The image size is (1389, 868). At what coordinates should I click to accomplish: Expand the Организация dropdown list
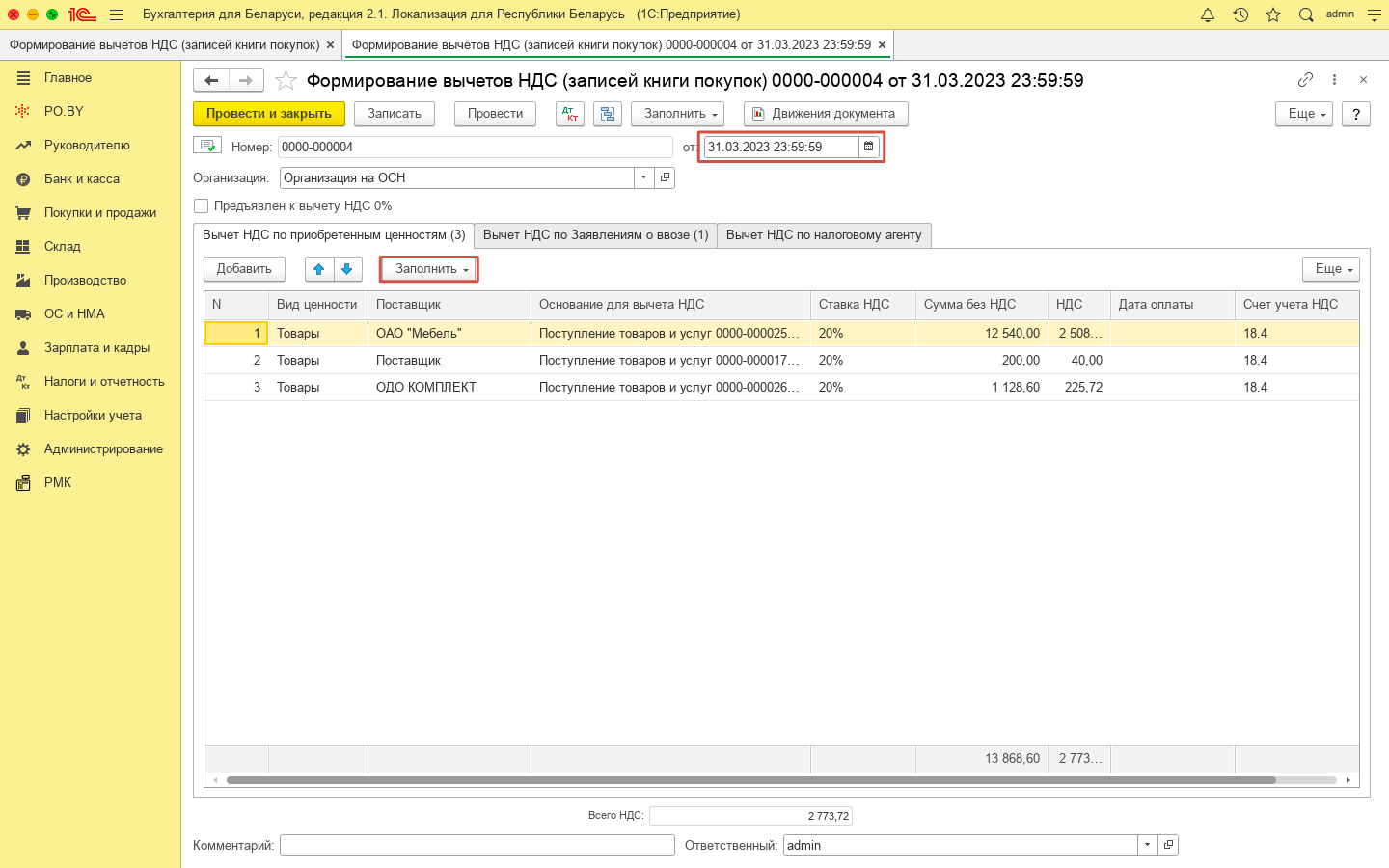(643, 177)
